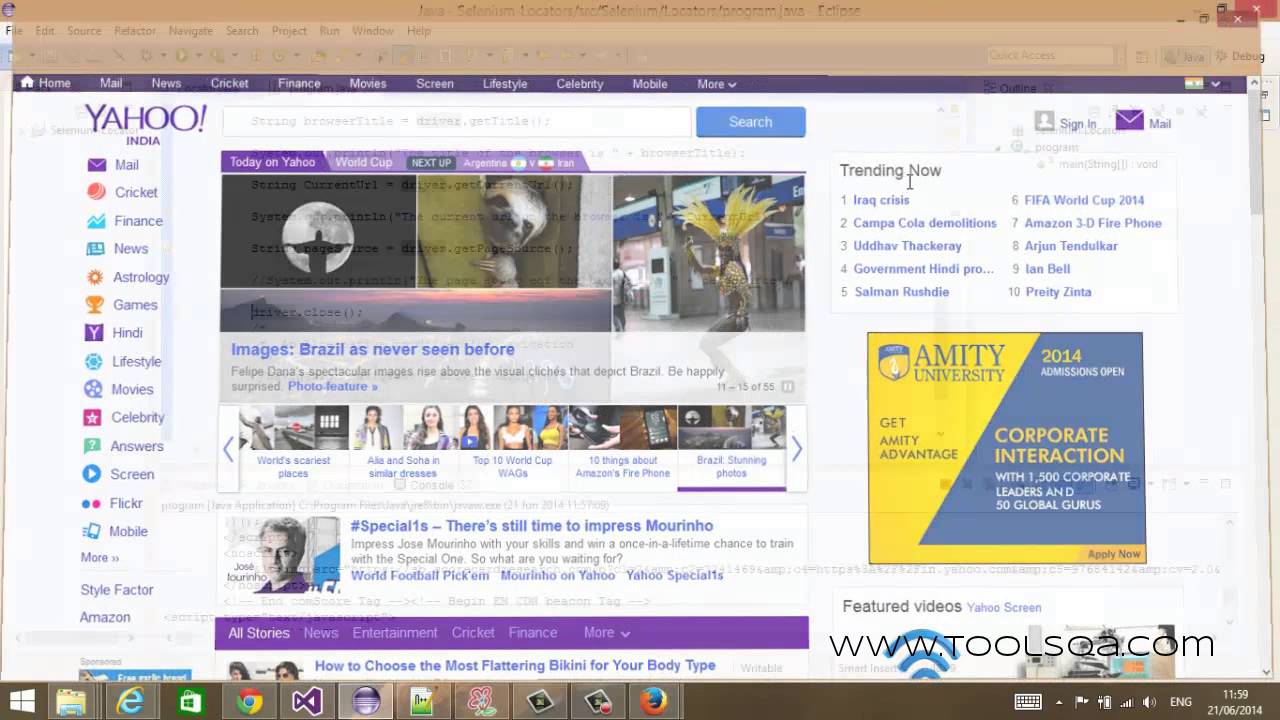Open Style Factor in the left sidebar
This screenshot has width=1280, height=720.
pyautogui.click(x=117, y=590)
